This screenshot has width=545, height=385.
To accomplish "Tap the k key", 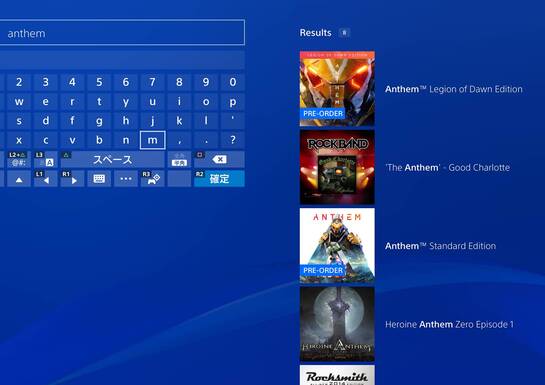I will [179, 121].
